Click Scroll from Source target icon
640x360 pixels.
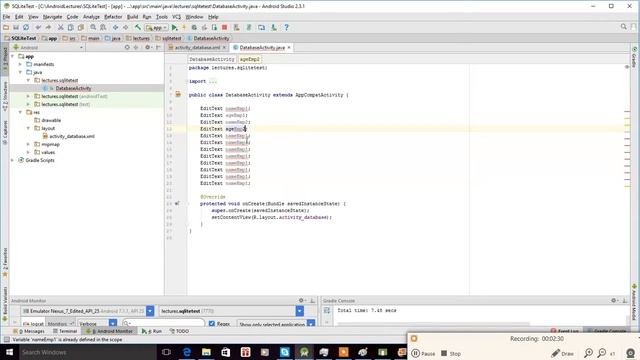127,47
